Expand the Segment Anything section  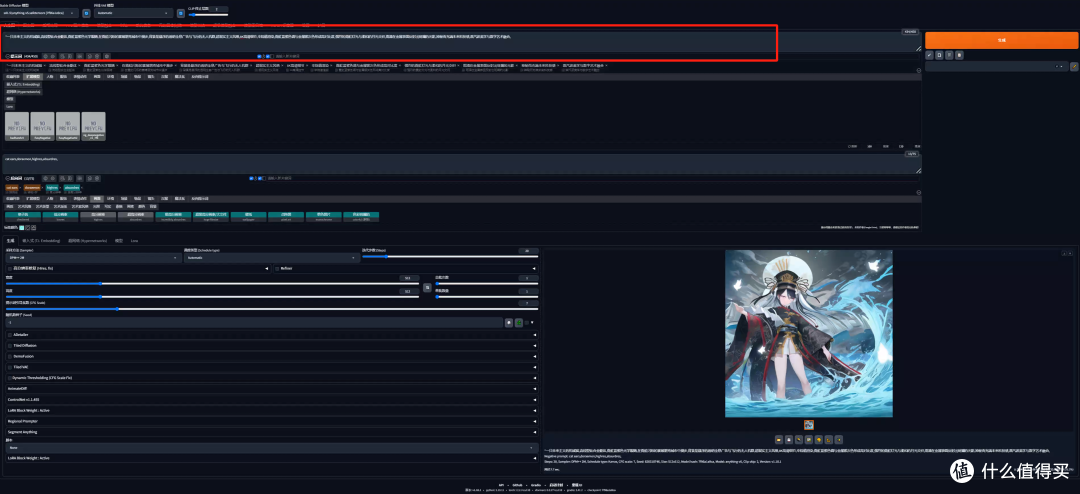click(271, 432)
